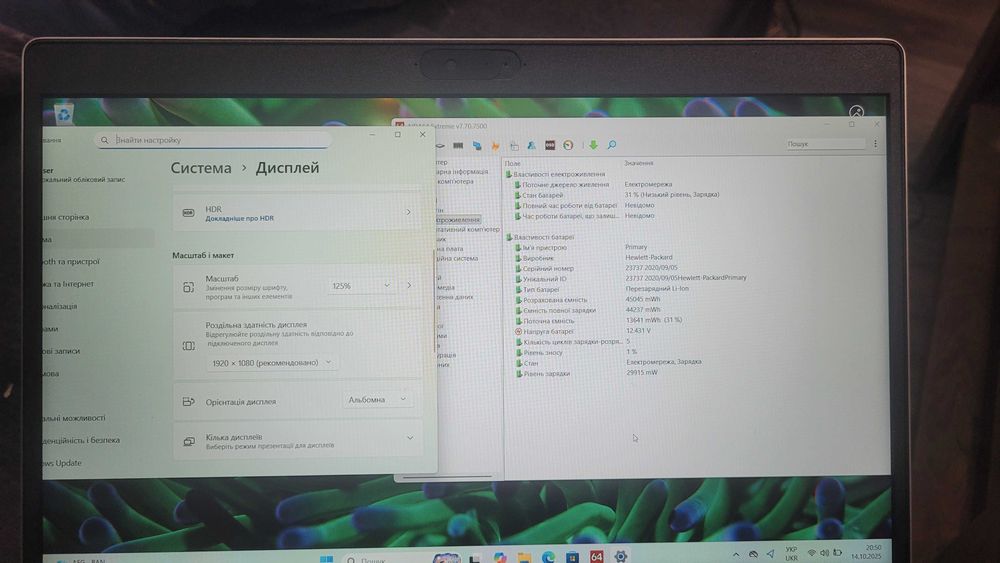The height and width of the screenshot is (563, 1000).
Task: Select Windows Update in Settings sidebar
Action: coord(62,463)
